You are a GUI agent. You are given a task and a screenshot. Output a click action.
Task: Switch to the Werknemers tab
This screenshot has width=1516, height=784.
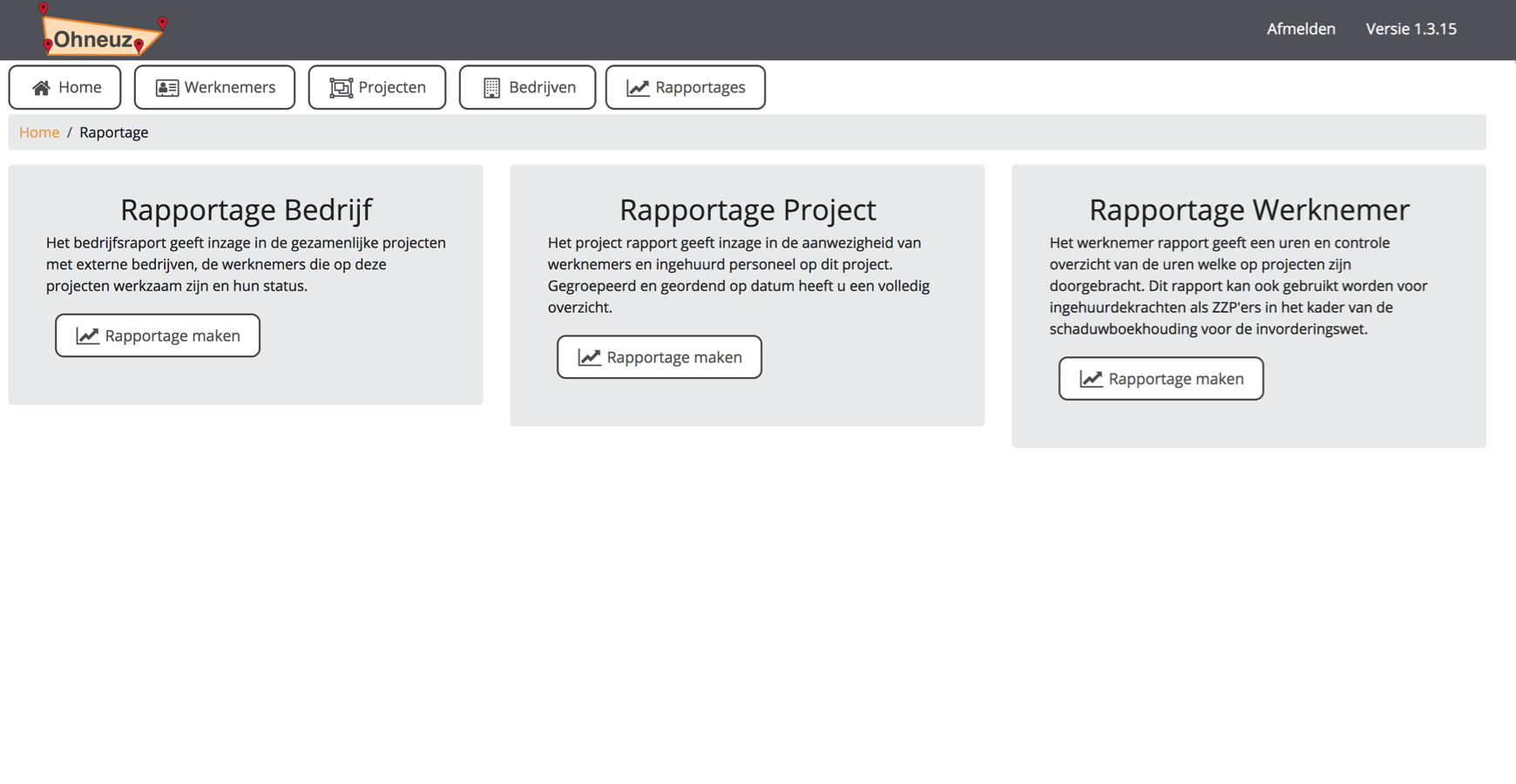pyautogui.click(x=214, y=87)
